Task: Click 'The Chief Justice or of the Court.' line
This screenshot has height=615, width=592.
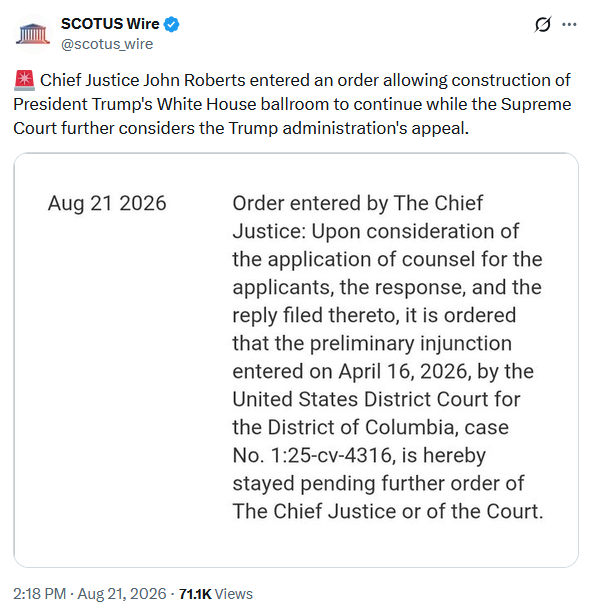Action: coord(388,511)
